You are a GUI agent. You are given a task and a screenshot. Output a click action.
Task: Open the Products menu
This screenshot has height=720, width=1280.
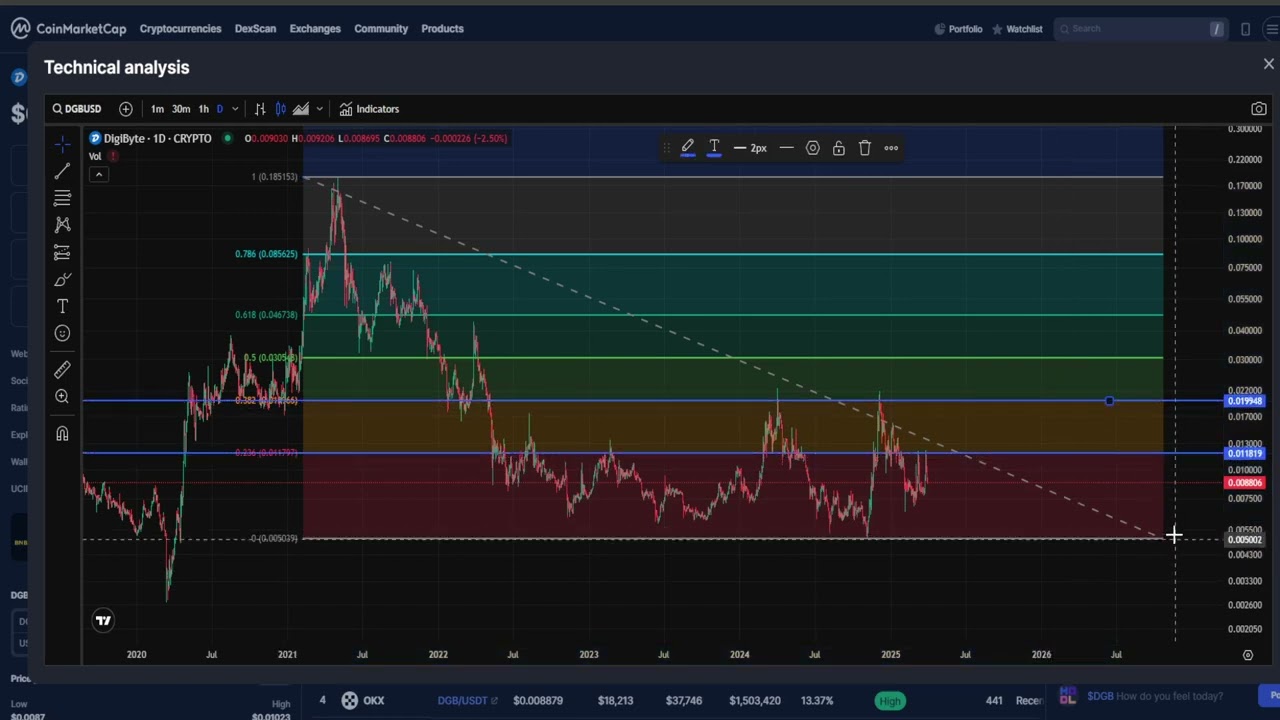point(442,29)
